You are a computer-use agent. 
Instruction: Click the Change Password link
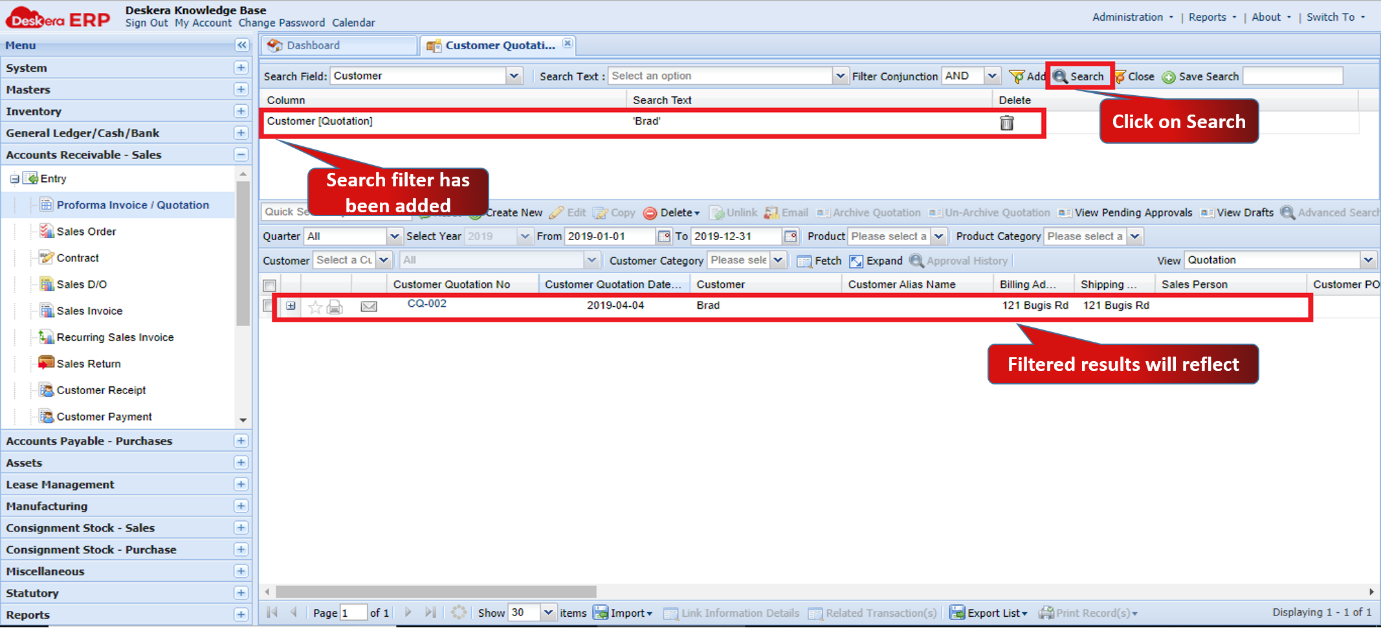pyautogui.click(x=281, y=23)
